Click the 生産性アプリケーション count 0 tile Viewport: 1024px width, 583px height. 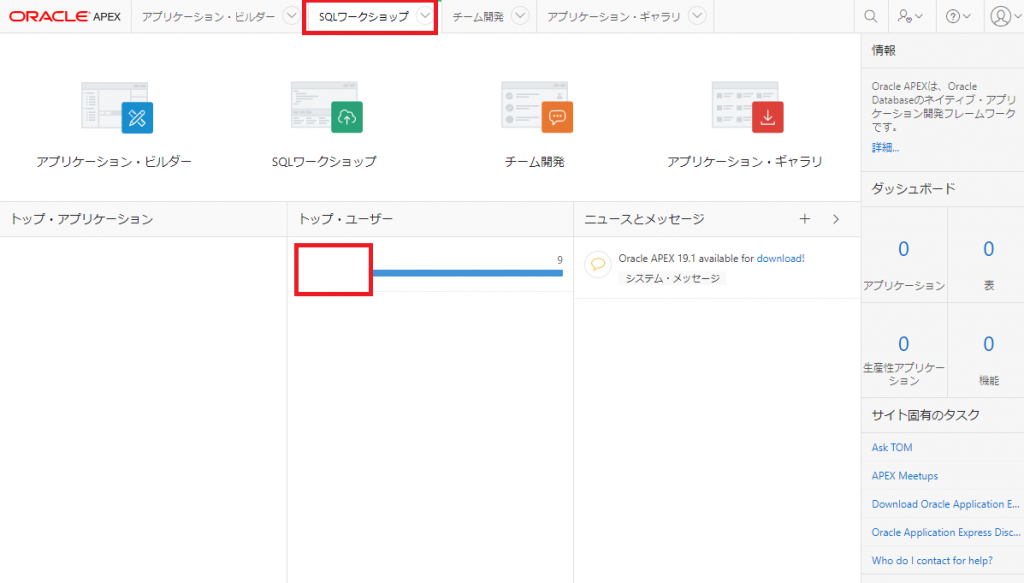coord(903,344)
